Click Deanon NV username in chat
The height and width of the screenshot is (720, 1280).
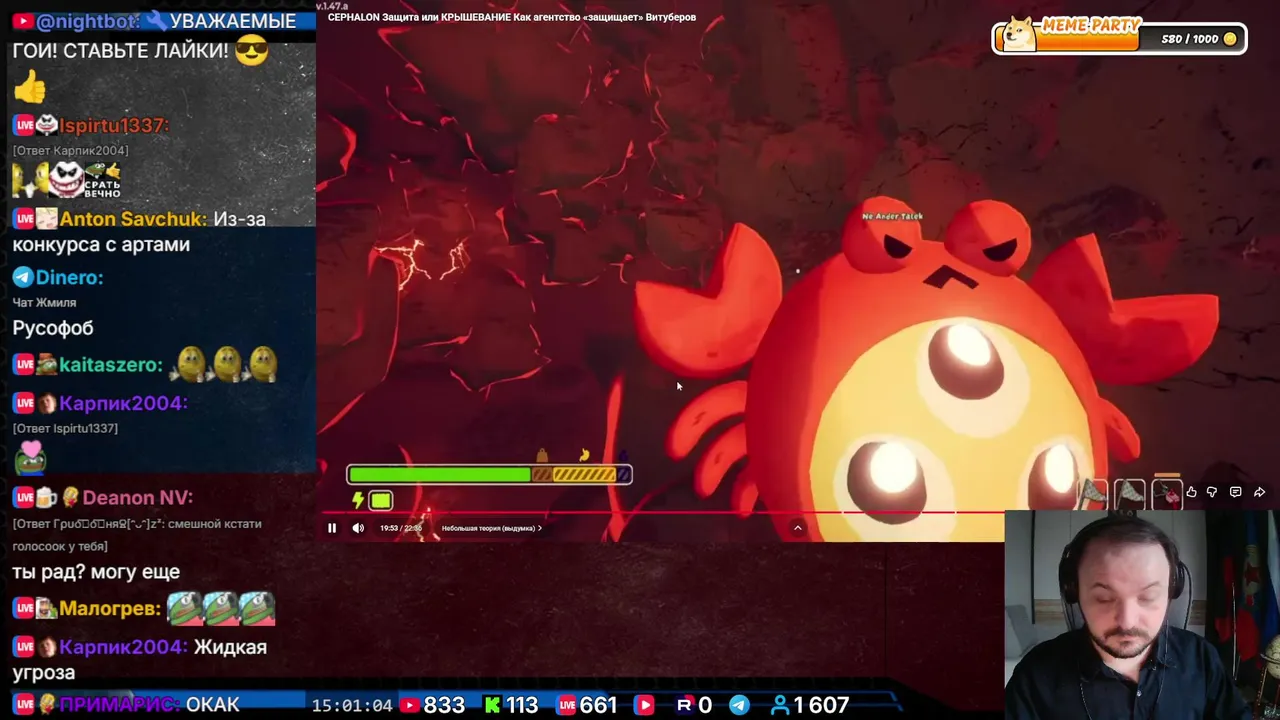[x=138, y=498]
